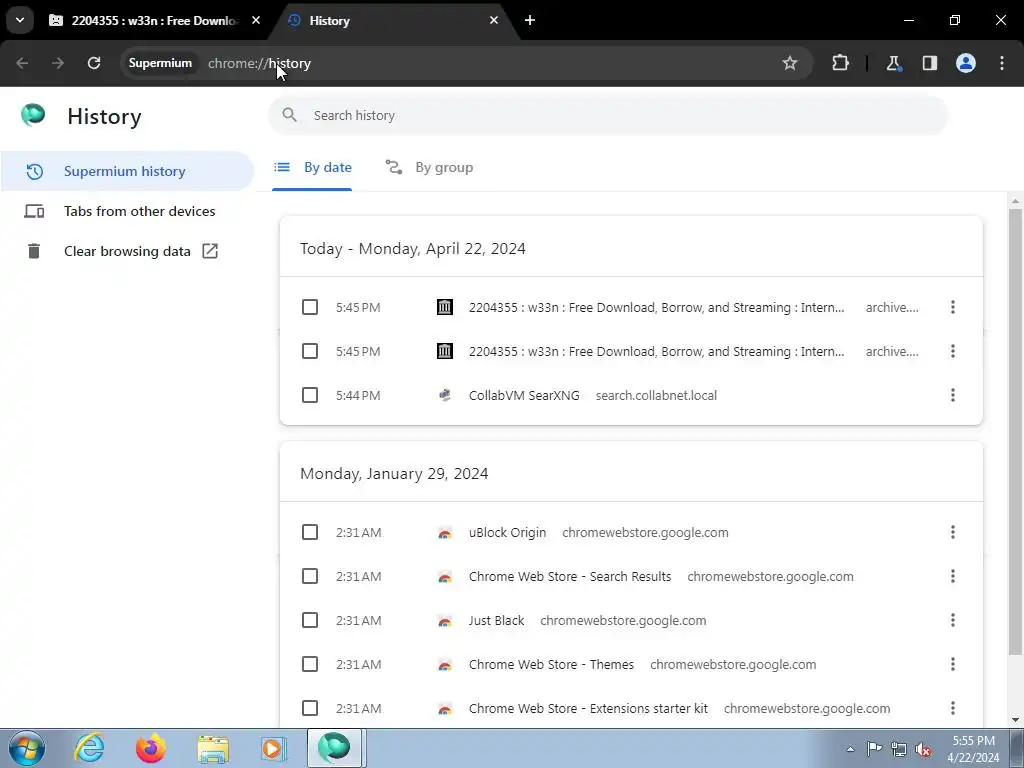Image resolution: width=1024 pixels, height=768 pixels.
Task: Check the Chrome Web Store - Search Results checkbox
Action: [310, 576]
